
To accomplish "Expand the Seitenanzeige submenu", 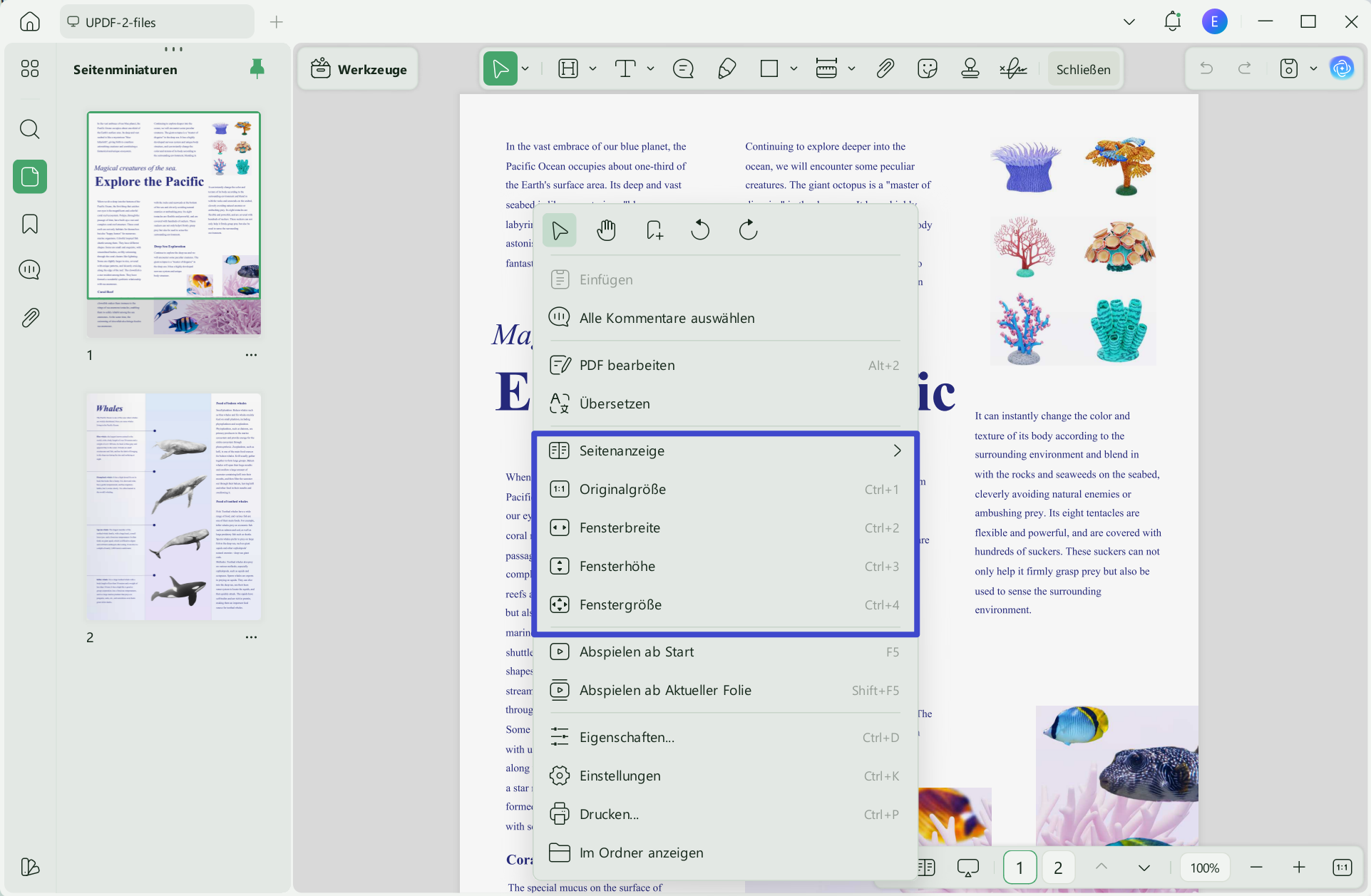I will pyautogui.click(x=724, y=450).
